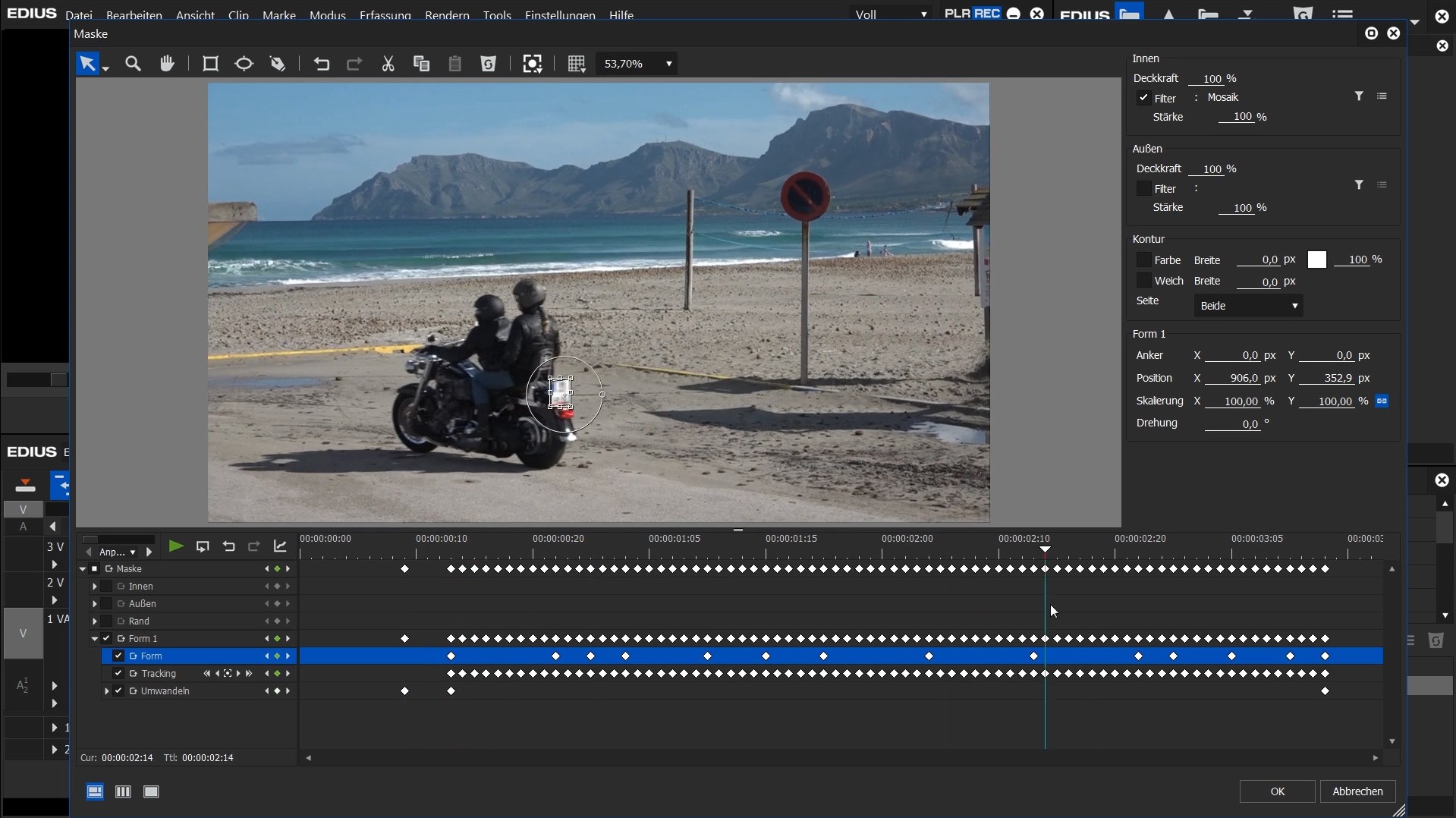Collapse the Maske tree row
Viewport: 1456px width, 818px height.
(x=83, y=569)
